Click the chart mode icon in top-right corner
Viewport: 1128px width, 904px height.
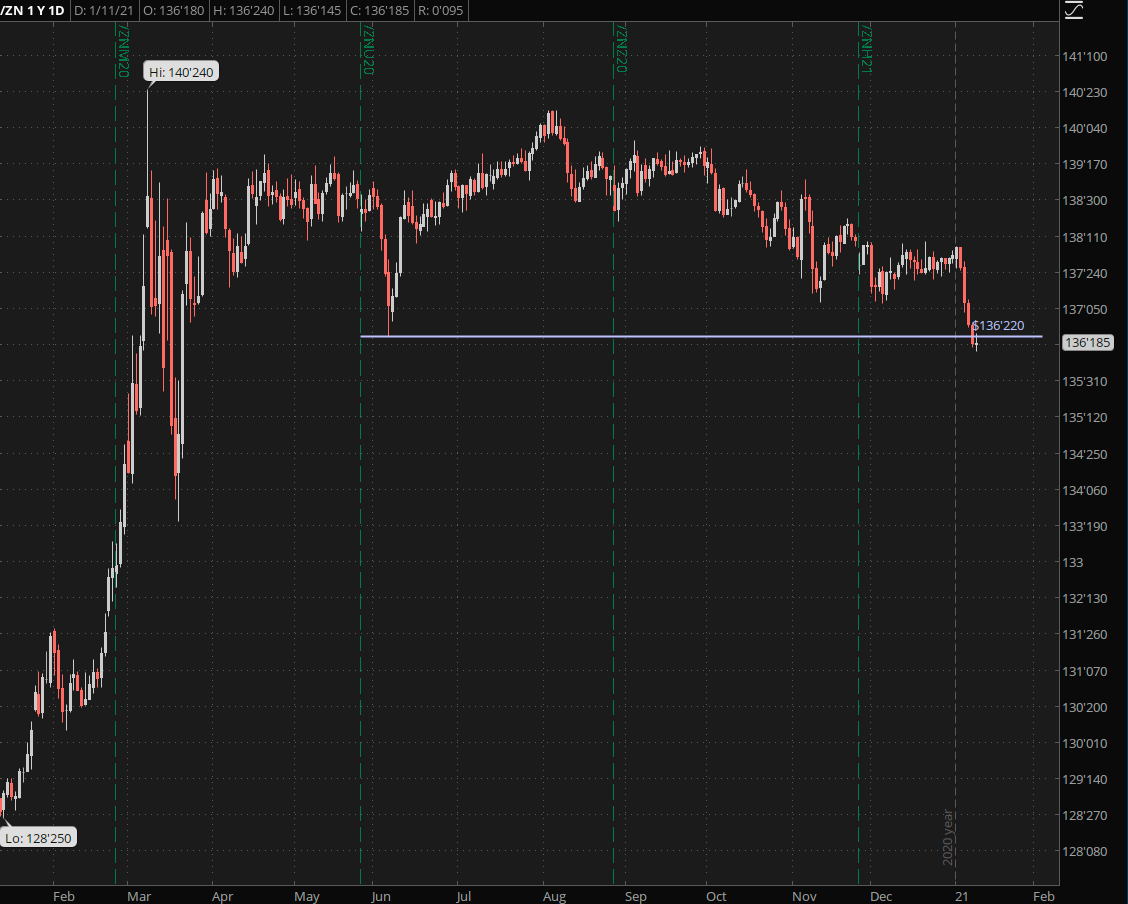click(x=1074, y=11)
